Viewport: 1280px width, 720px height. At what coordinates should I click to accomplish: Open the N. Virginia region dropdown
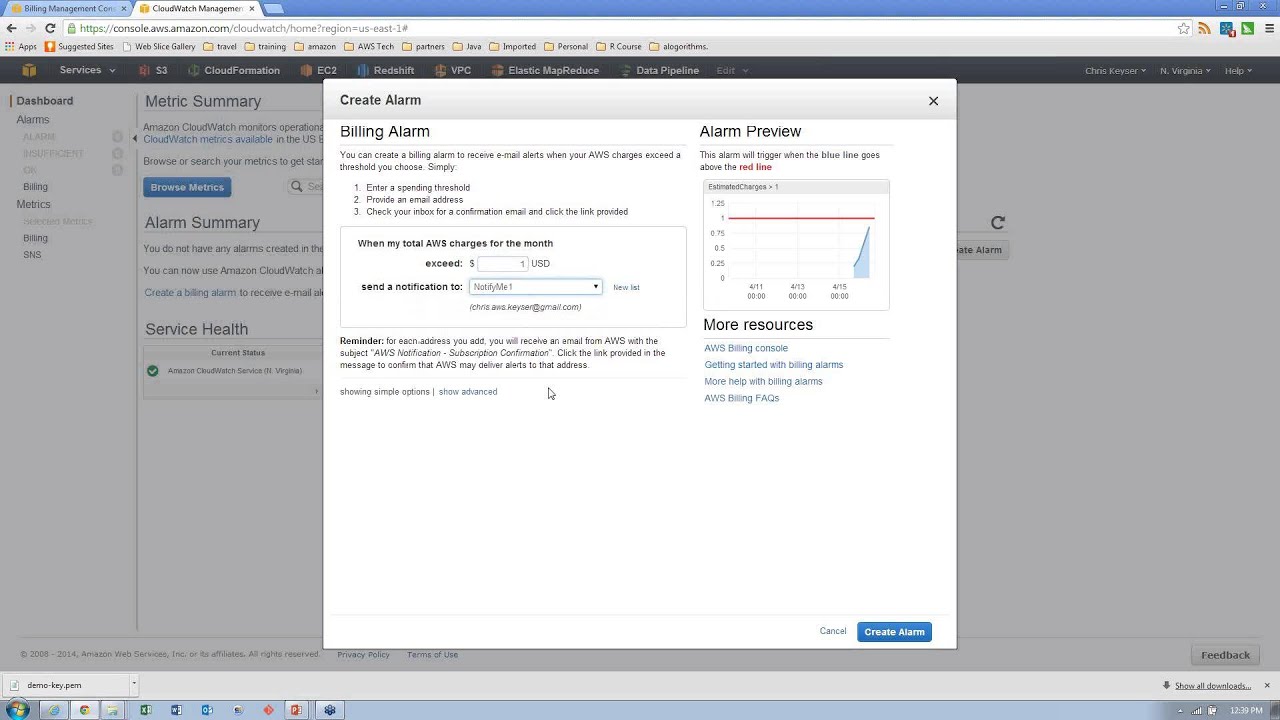1185,71
